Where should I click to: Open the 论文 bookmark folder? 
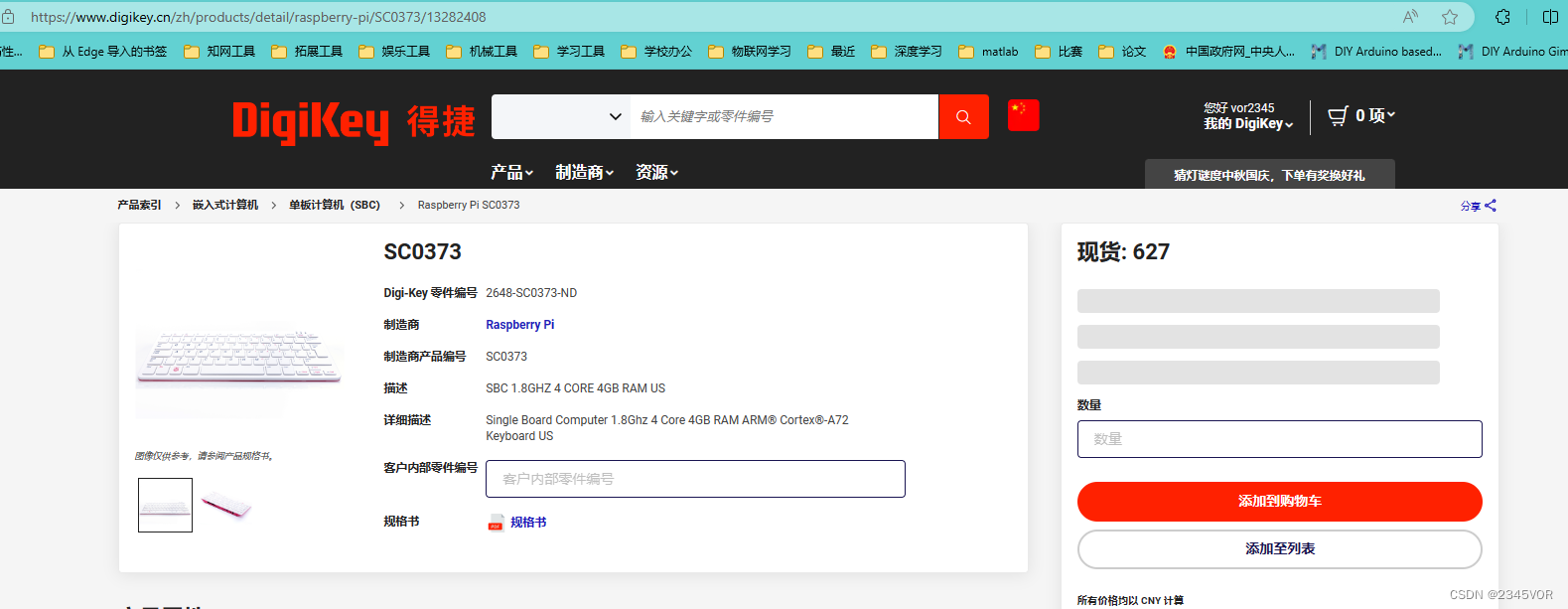1122,52
